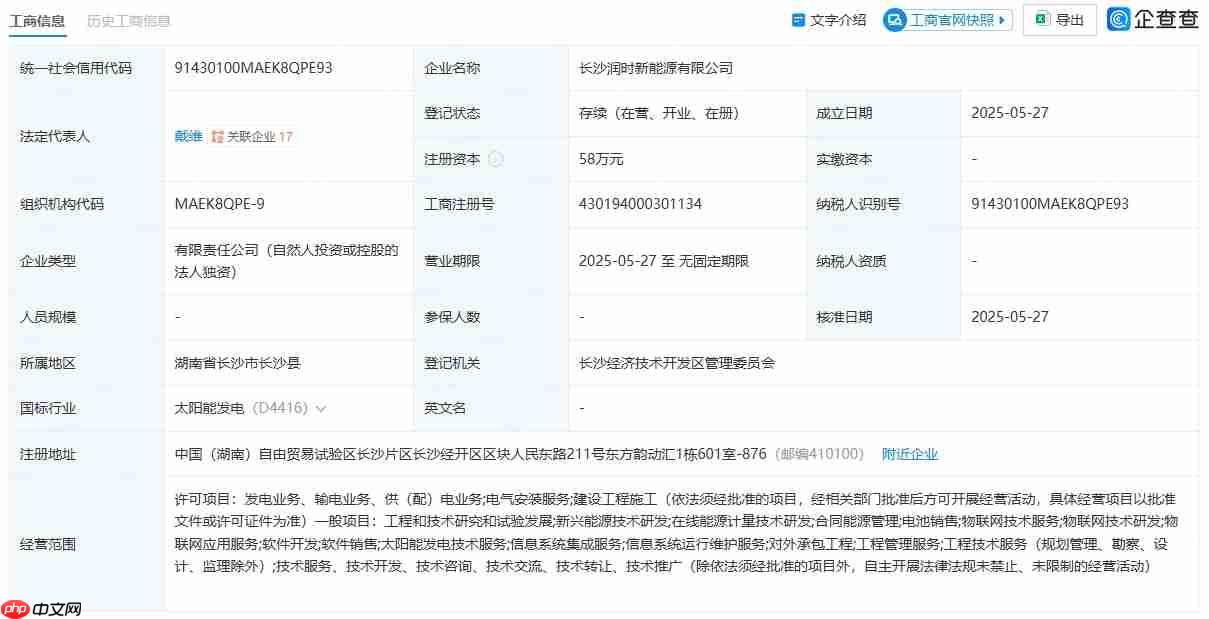Click the 附近企业 nearby companies link

pyautogui.click(x=910, y=453)
